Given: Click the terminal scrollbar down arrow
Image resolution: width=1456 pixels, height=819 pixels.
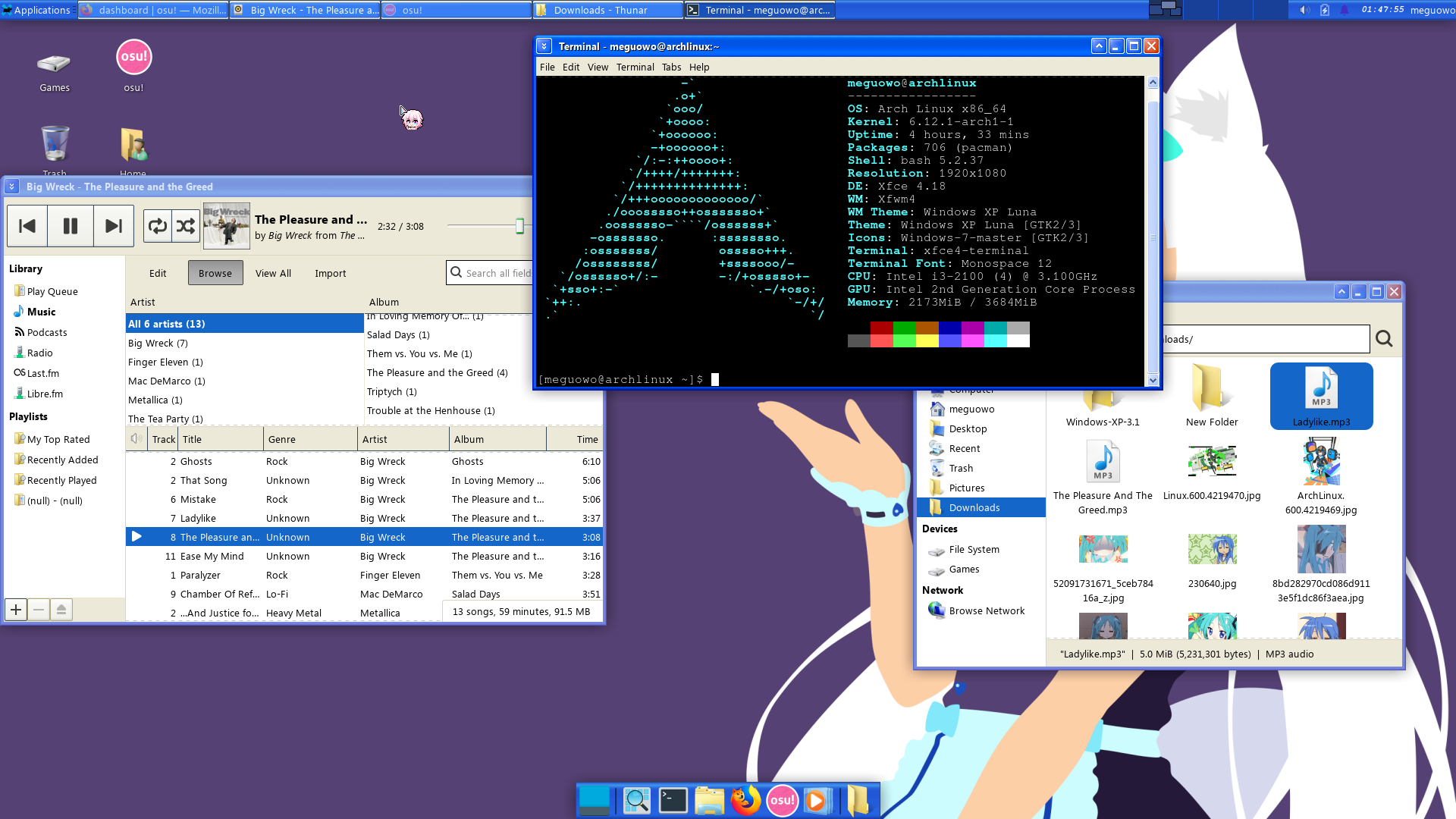Looking at the screenshot, I should (1153, 381).
